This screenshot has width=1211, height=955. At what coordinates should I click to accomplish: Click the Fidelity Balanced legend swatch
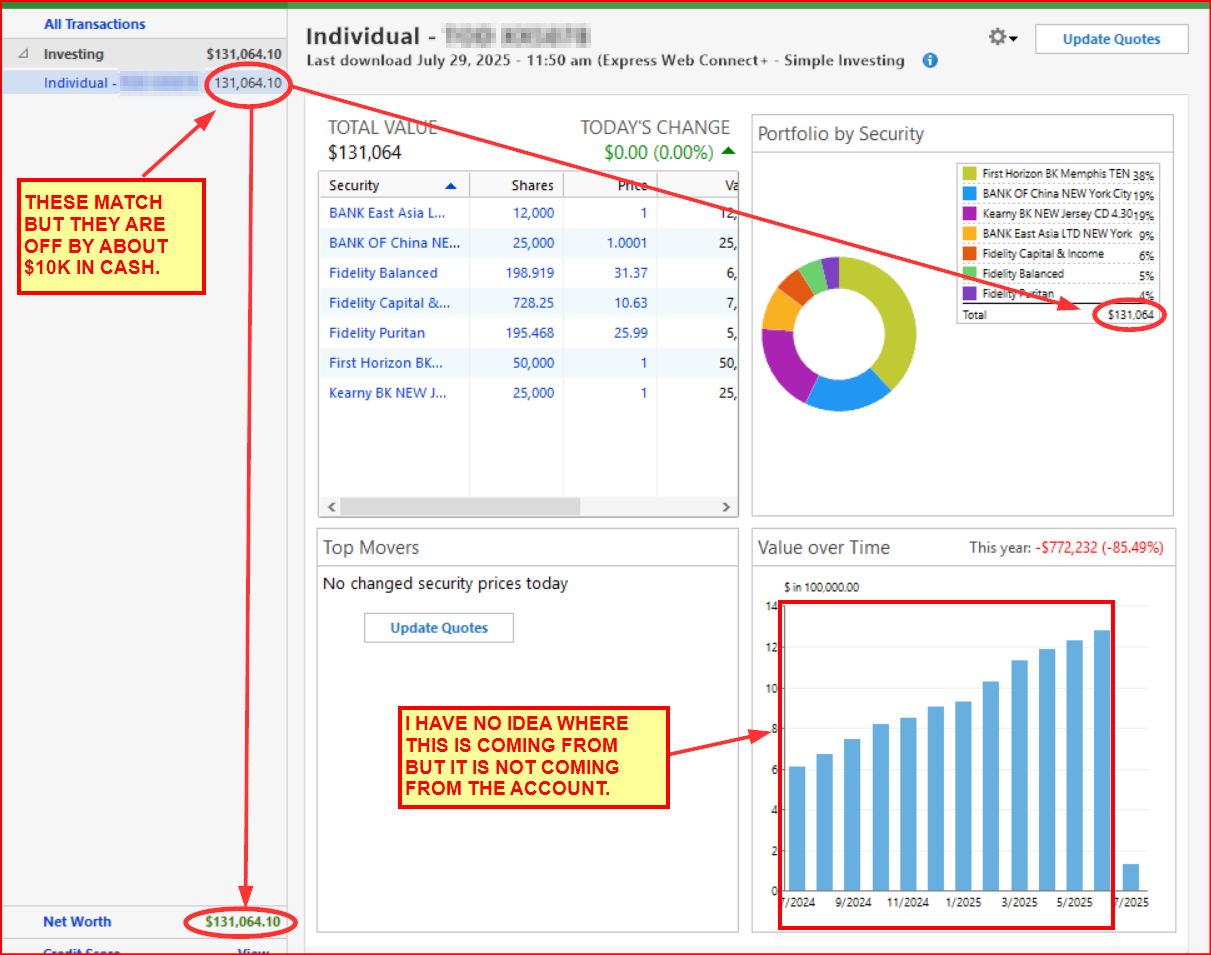970,273
